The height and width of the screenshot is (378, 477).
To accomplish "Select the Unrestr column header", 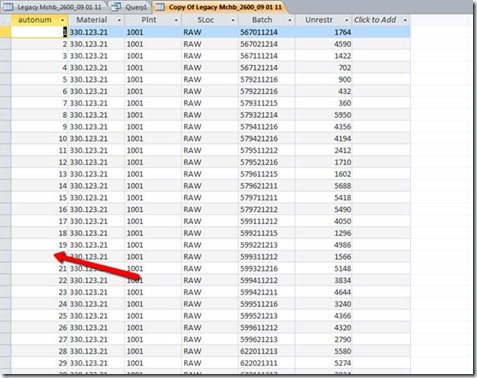I will coord(323,20).
